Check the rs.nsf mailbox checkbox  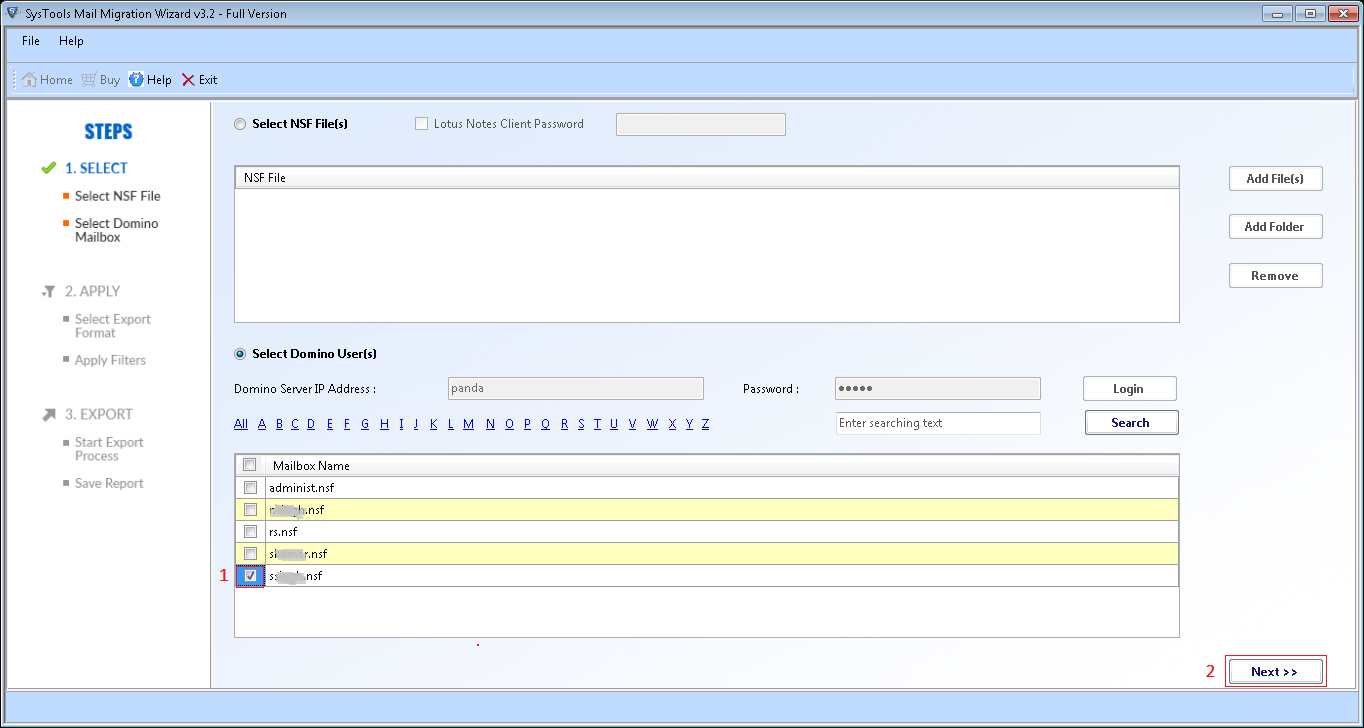(250, 532)
